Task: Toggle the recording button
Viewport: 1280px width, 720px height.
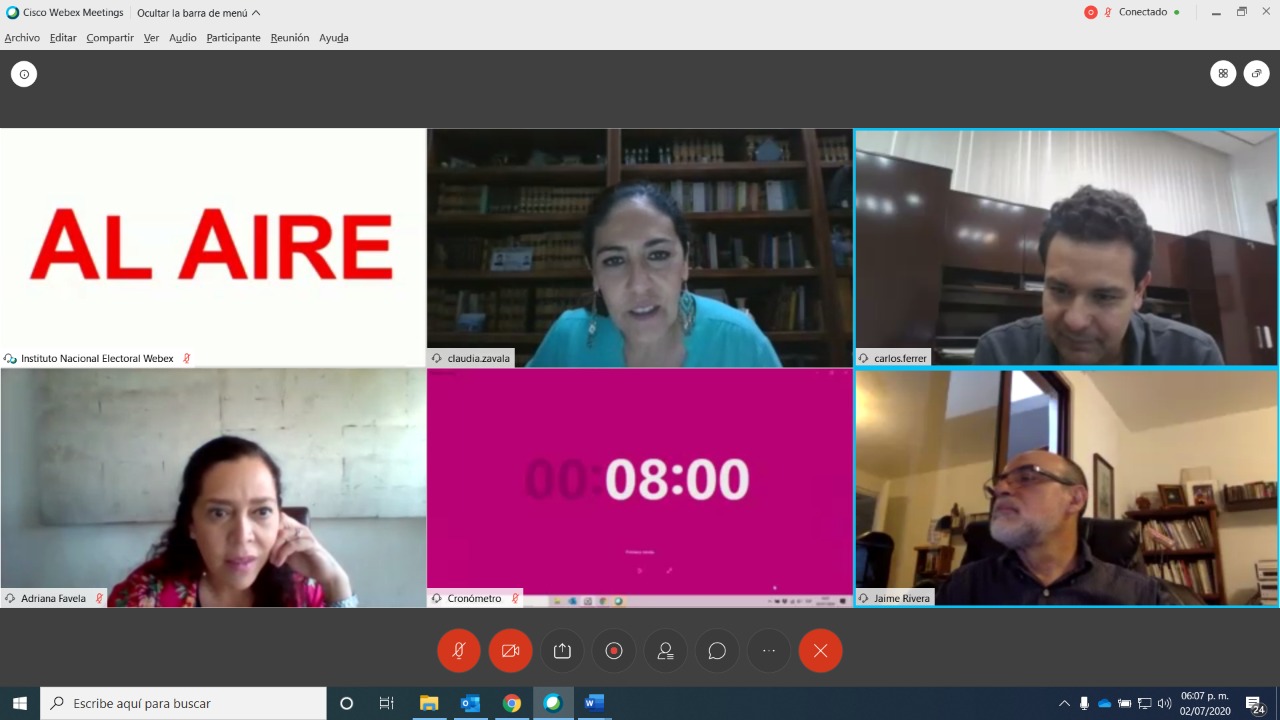Action: click(x=614, y=651)
